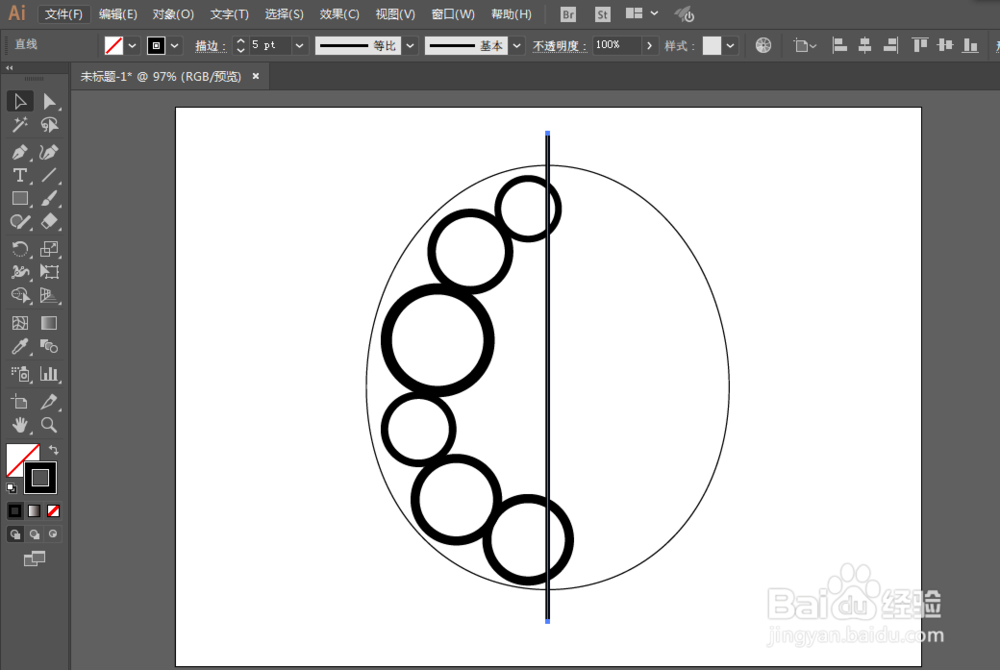1000x670 pixels.
Task: Select the Pen tool
Action: click(20, 151)
